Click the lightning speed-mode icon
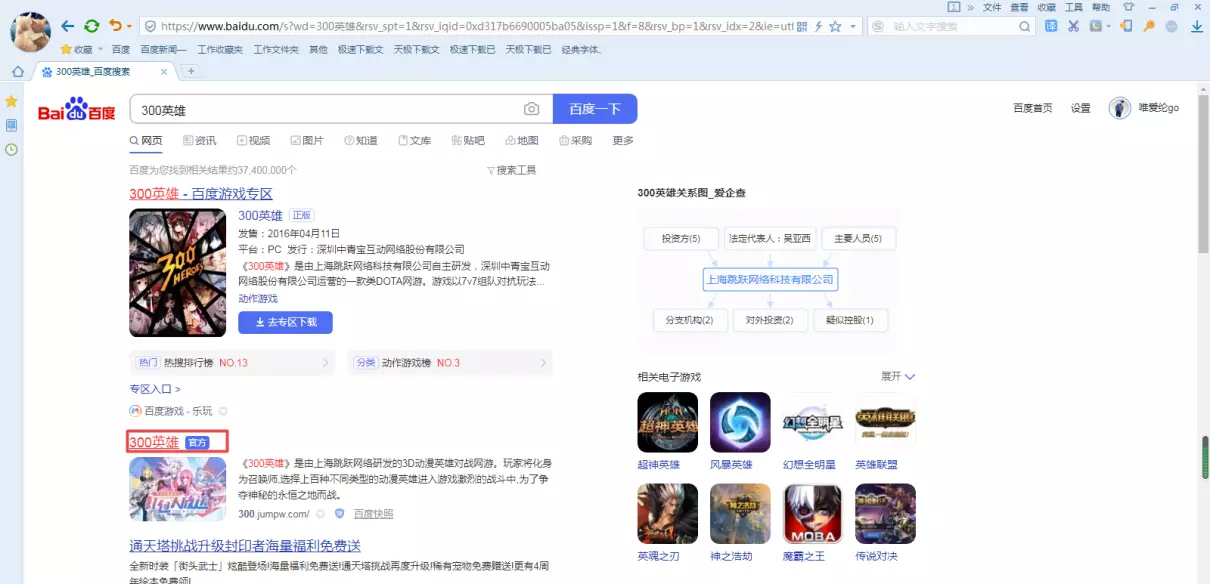The image size is (1210, 584). pyautogui.click(x=819, y=26)
